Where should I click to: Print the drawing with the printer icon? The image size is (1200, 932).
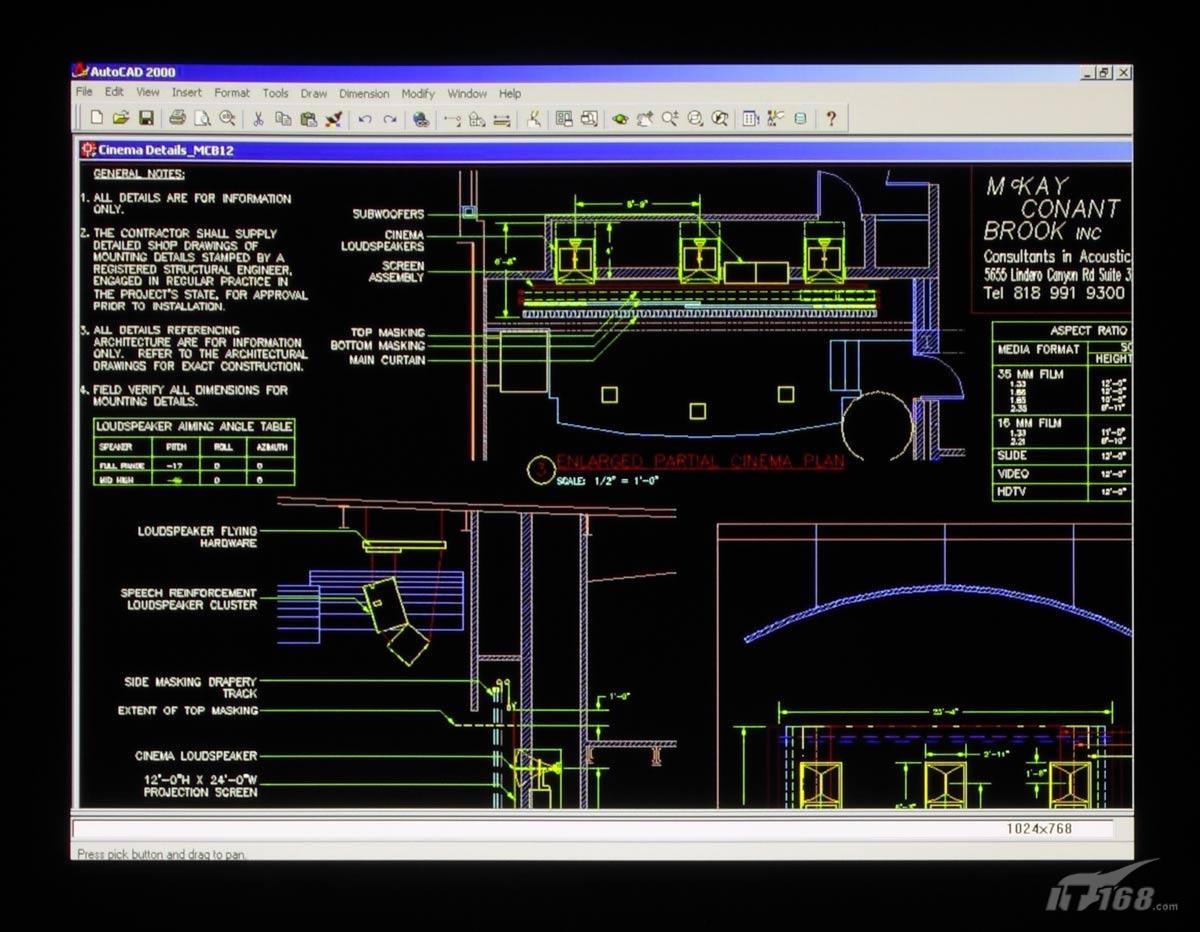177,119
